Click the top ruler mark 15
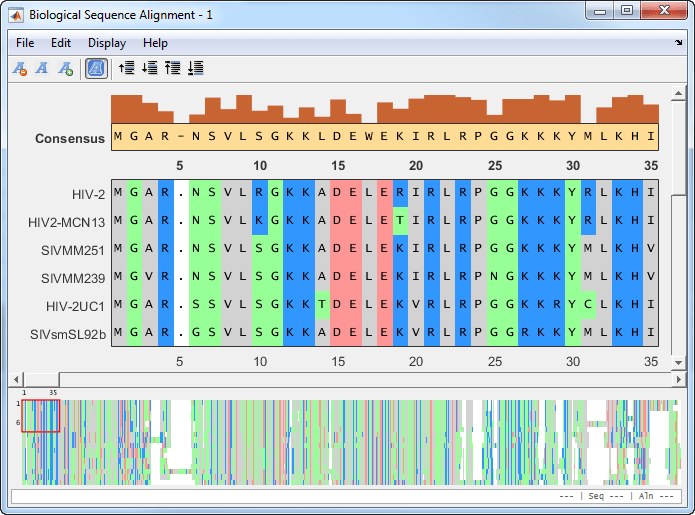 (338, 166)
